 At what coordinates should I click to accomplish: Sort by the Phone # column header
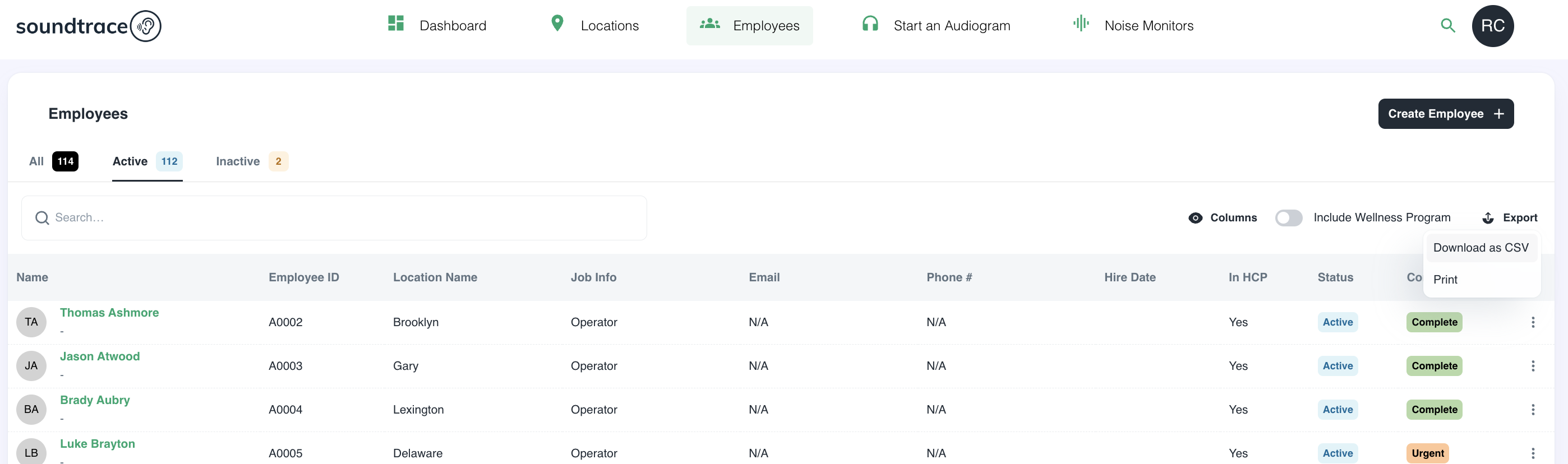949,277
